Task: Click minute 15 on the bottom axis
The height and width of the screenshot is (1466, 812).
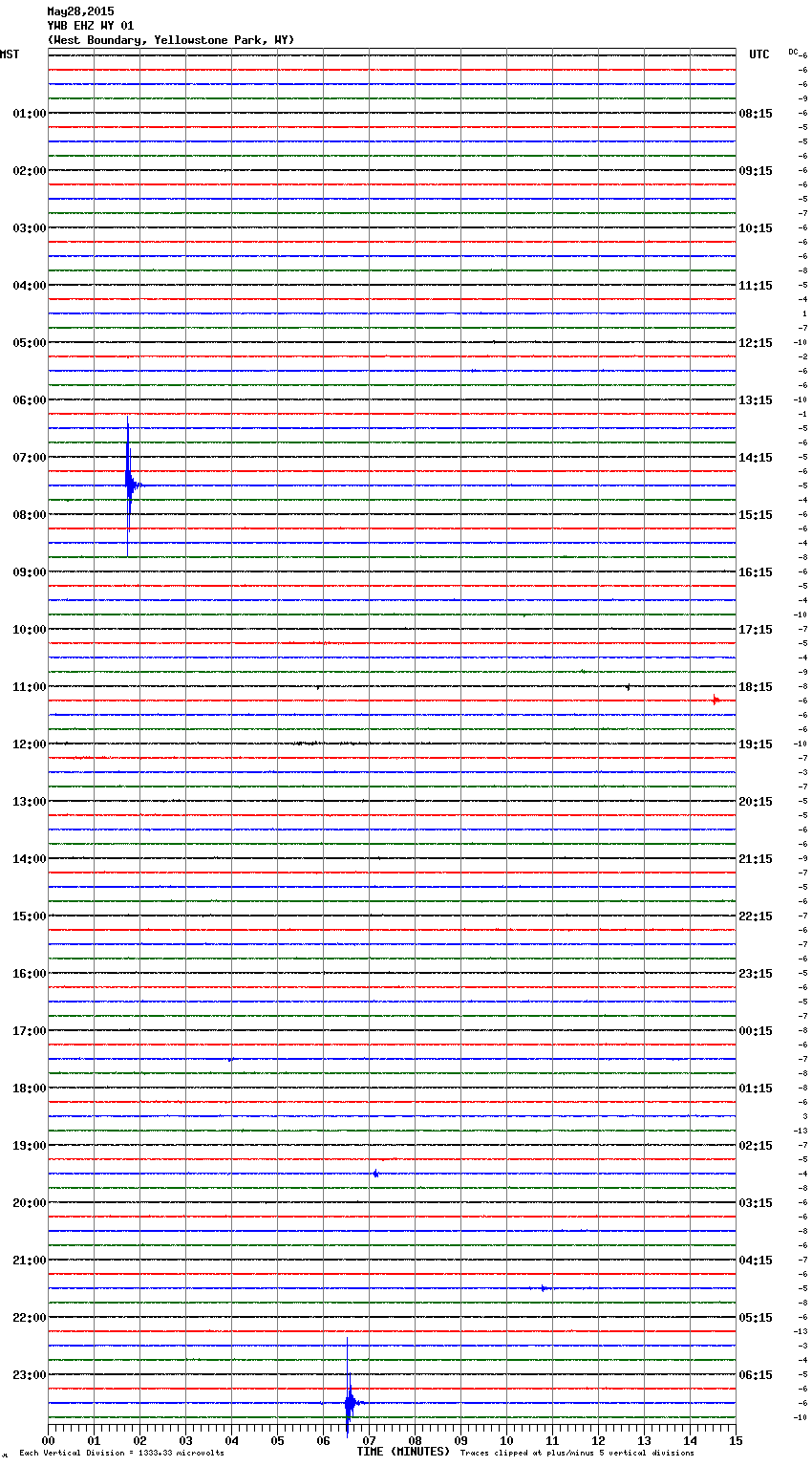Action: pyautogui.click(x=736, y=1440)
